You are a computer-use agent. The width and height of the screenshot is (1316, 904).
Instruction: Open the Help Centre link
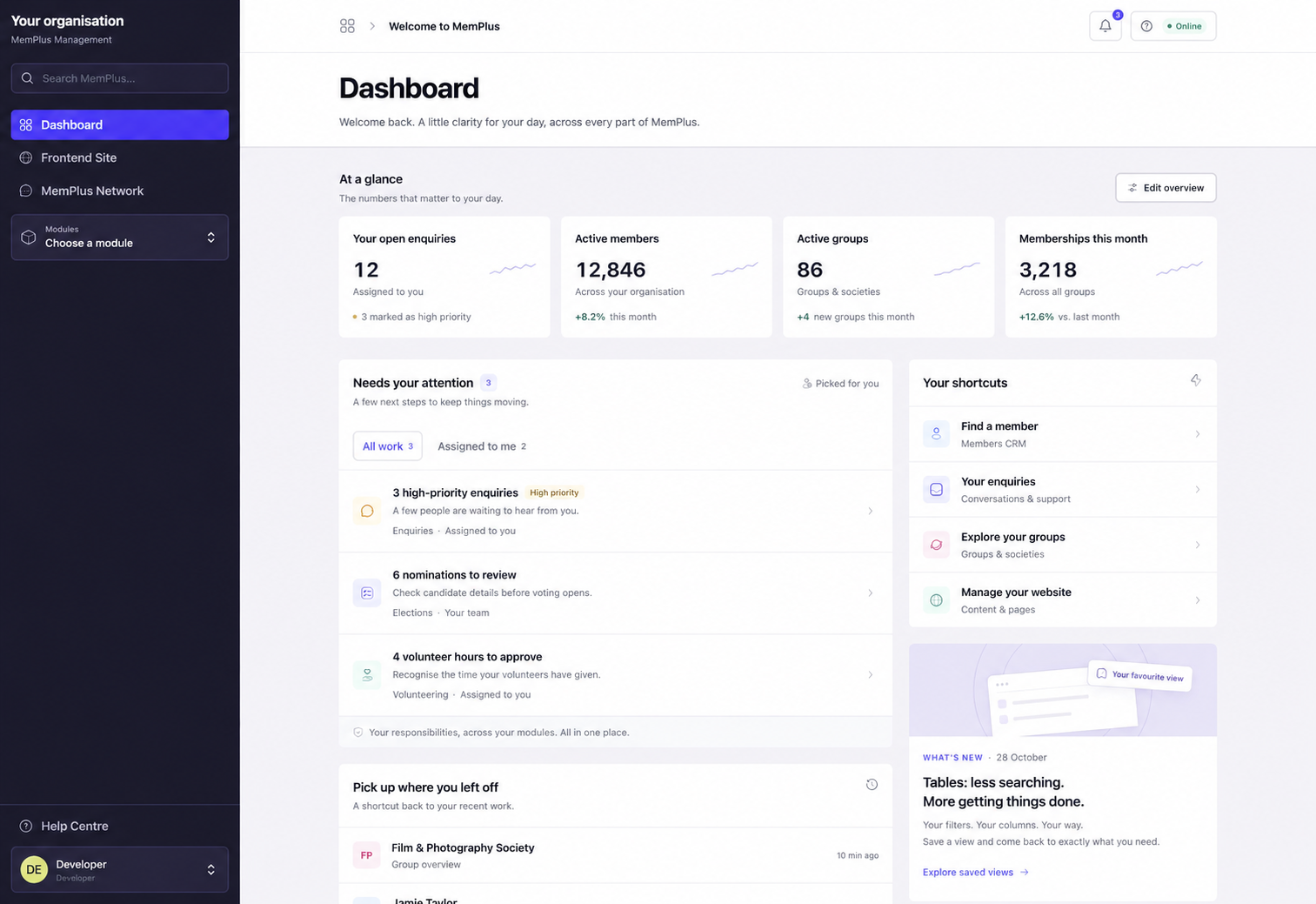pyautogui.click(x=120, y=826)
